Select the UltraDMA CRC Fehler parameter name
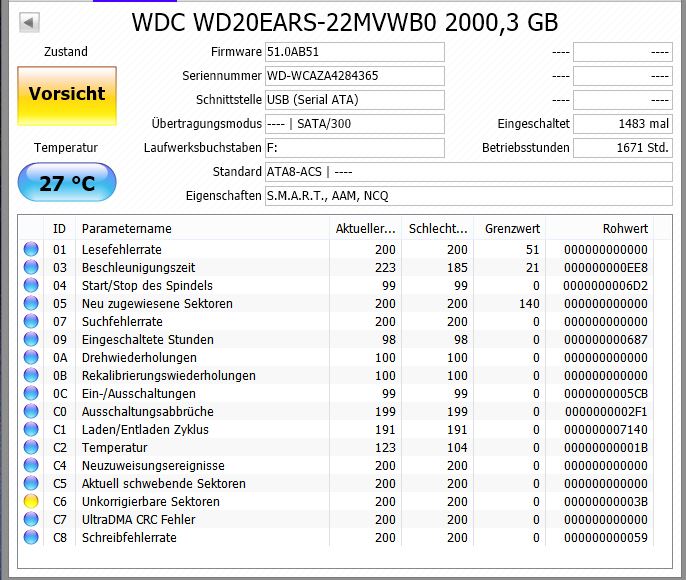The width and height of the screenshot is (686, 580). click(138, 520)
